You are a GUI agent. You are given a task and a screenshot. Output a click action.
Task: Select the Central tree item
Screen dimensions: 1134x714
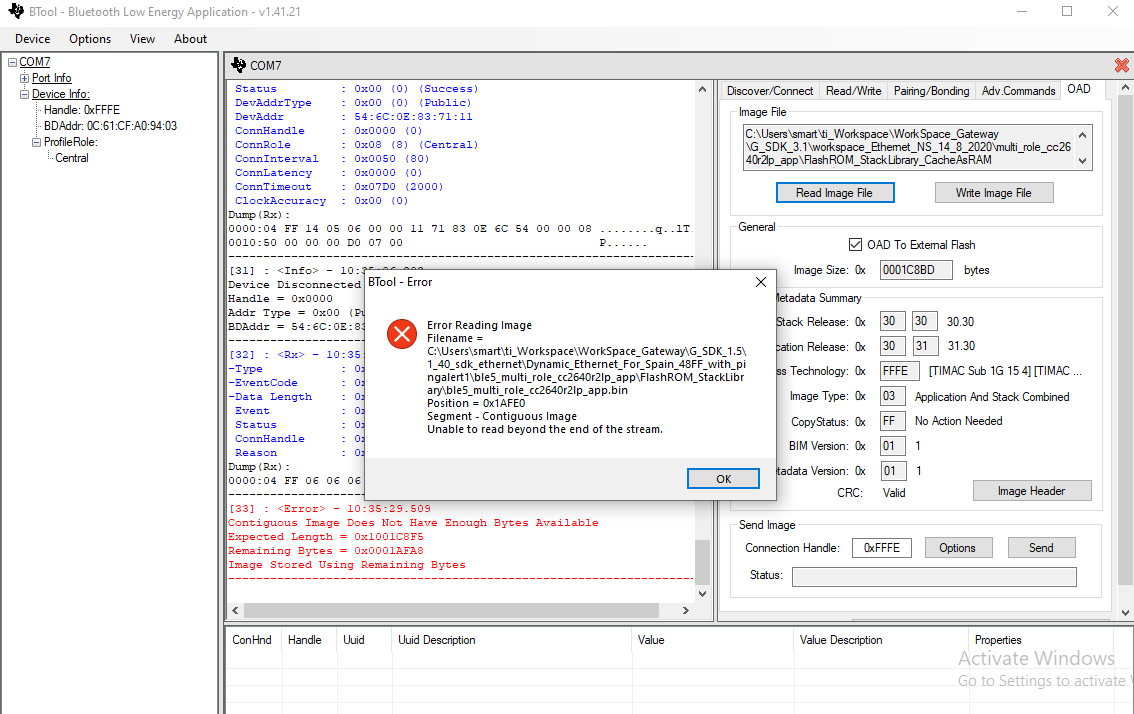72,158
